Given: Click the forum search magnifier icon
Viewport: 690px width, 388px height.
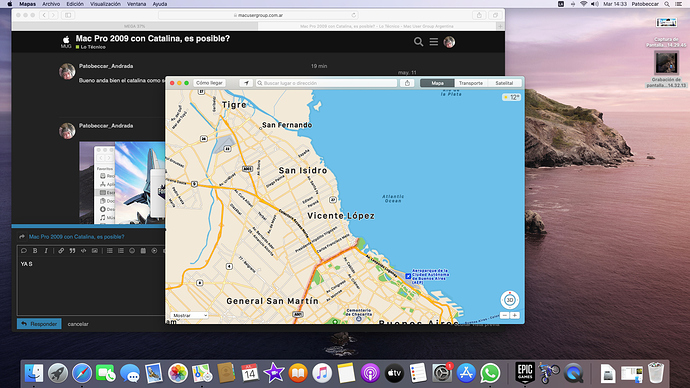Looking at the screenshot, I should click(418, 42).
